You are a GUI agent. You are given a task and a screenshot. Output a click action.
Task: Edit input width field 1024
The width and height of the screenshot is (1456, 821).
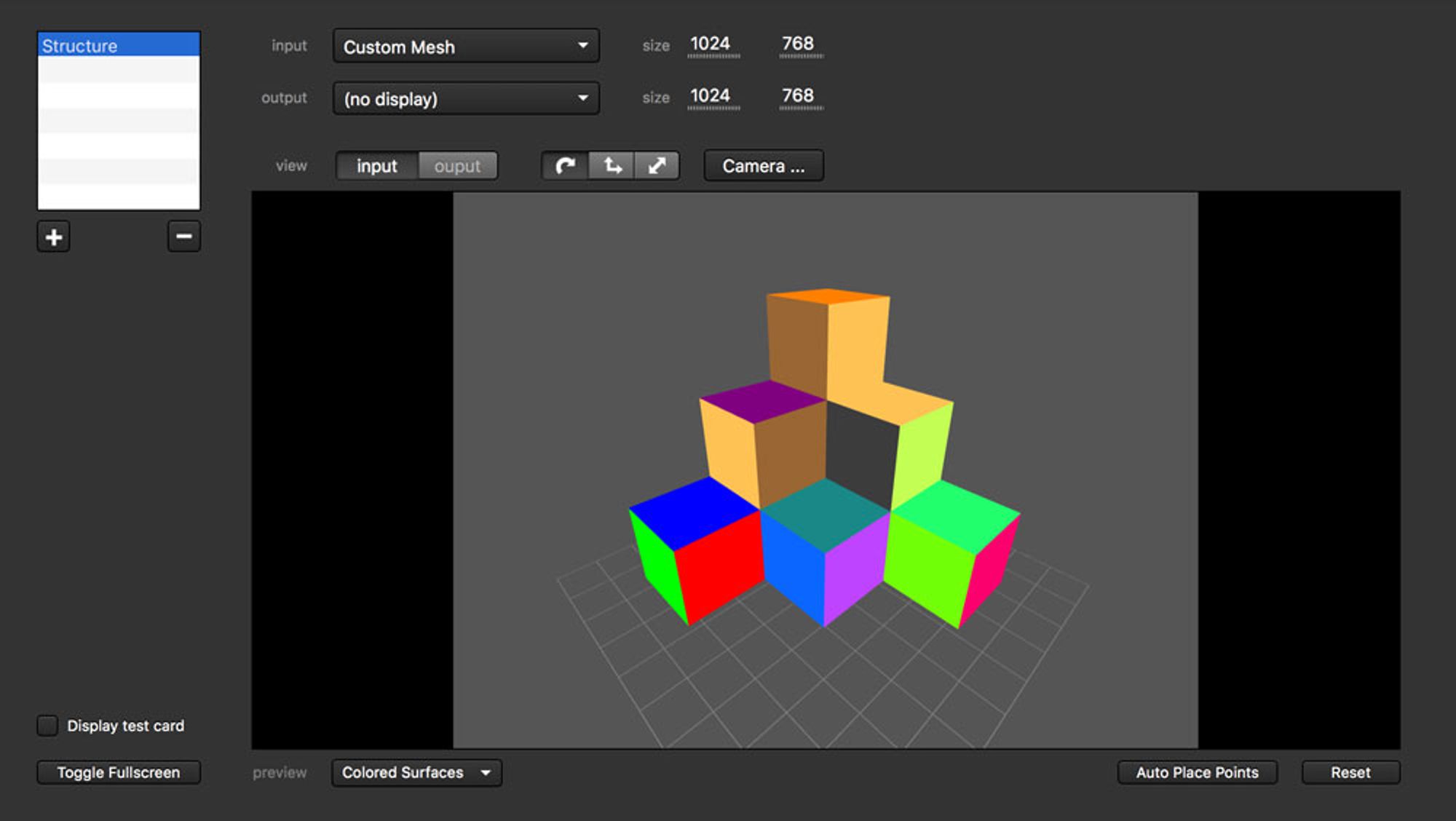(711, 44)
